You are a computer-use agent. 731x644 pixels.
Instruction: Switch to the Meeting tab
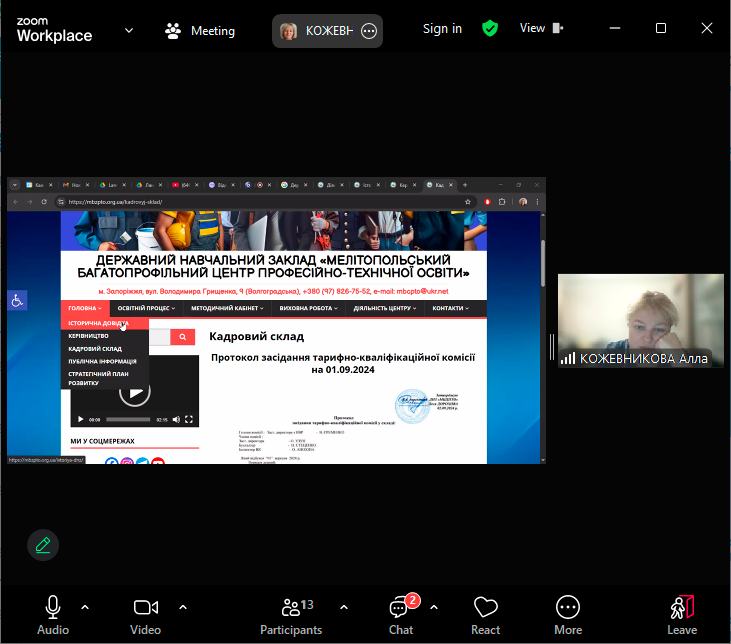(x=200, y=30)
